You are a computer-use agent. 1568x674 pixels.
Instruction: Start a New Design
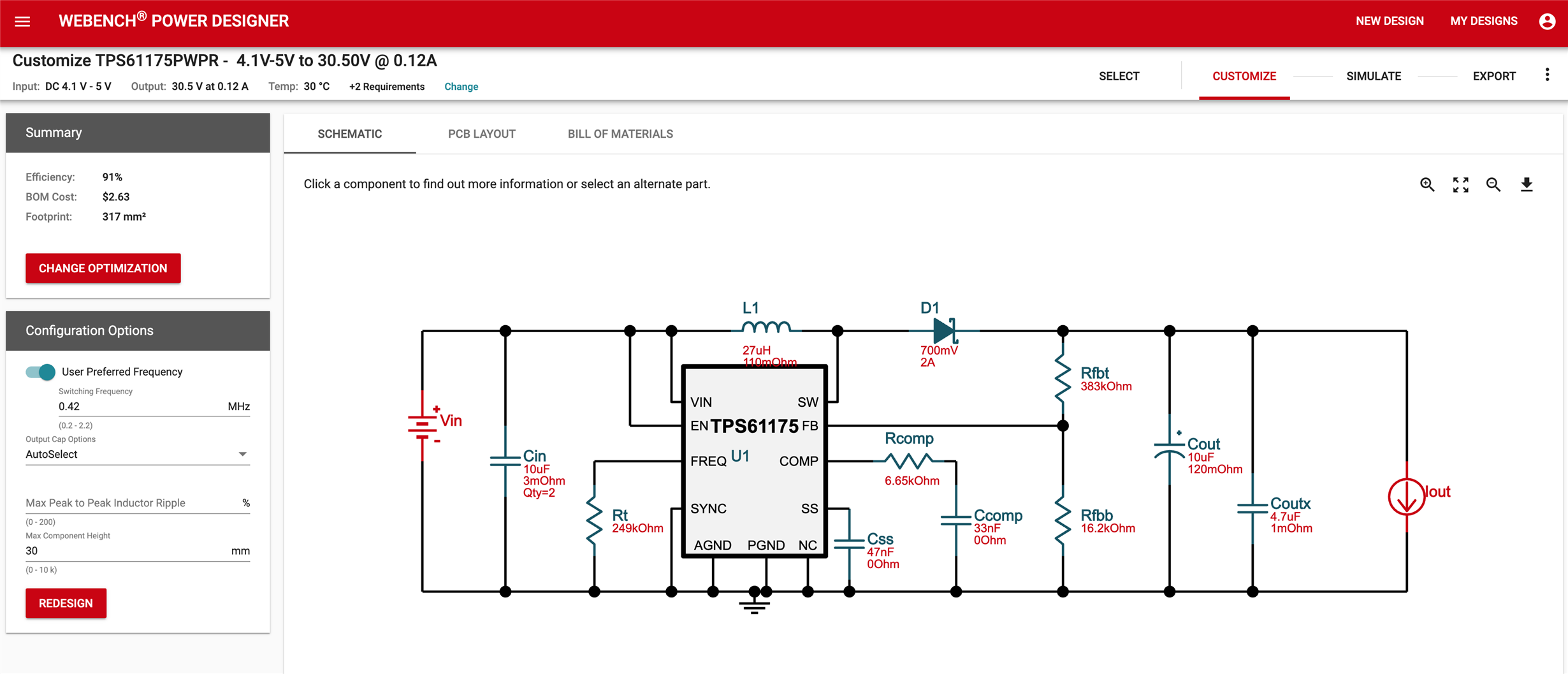point(1390,21)
